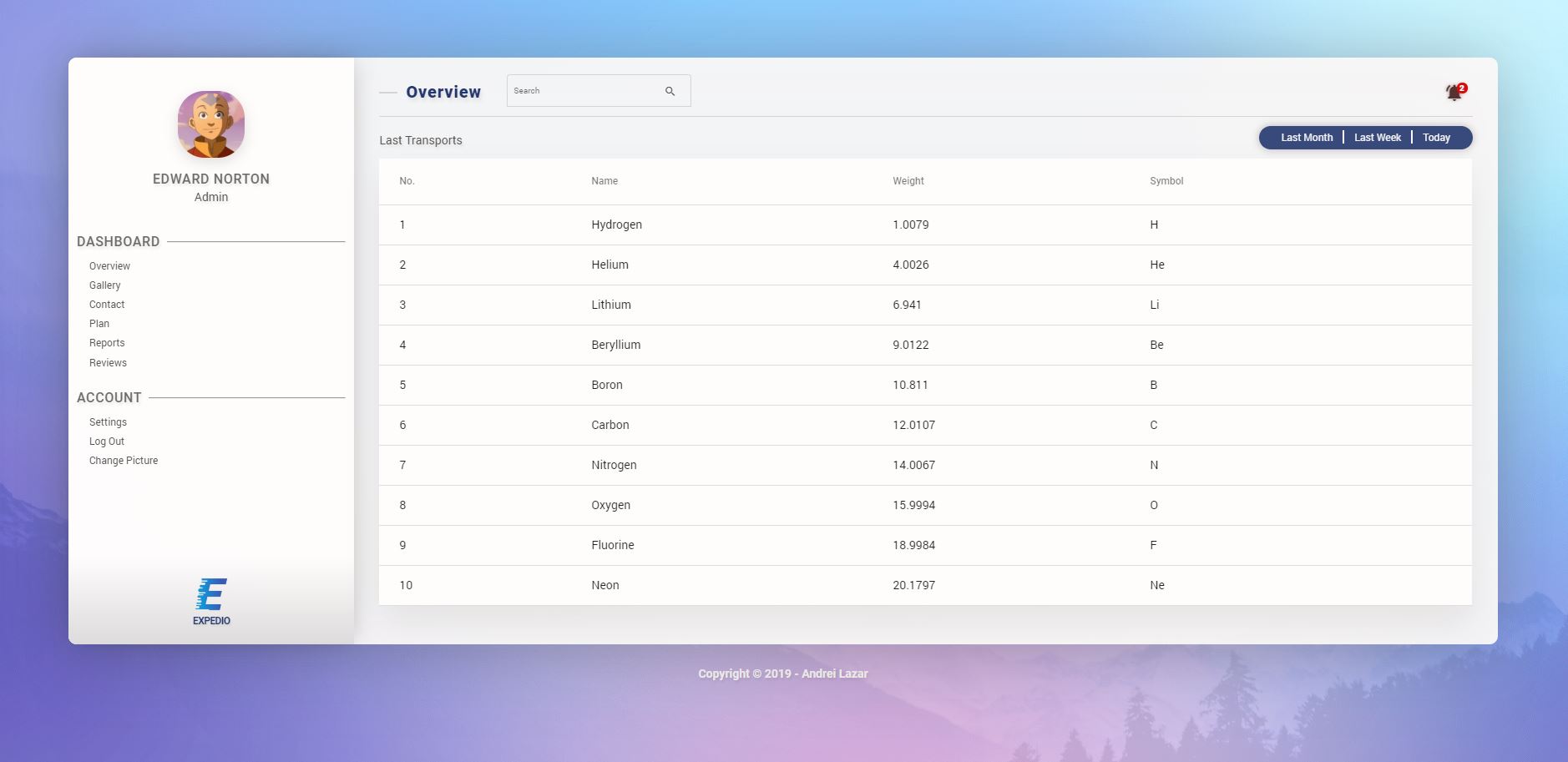
Task: Open the Gallery section
Action: 105,285
